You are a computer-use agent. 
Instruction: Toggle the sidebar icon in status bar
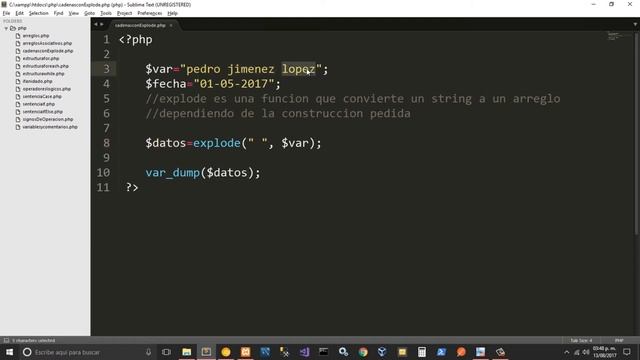point(6,340)
